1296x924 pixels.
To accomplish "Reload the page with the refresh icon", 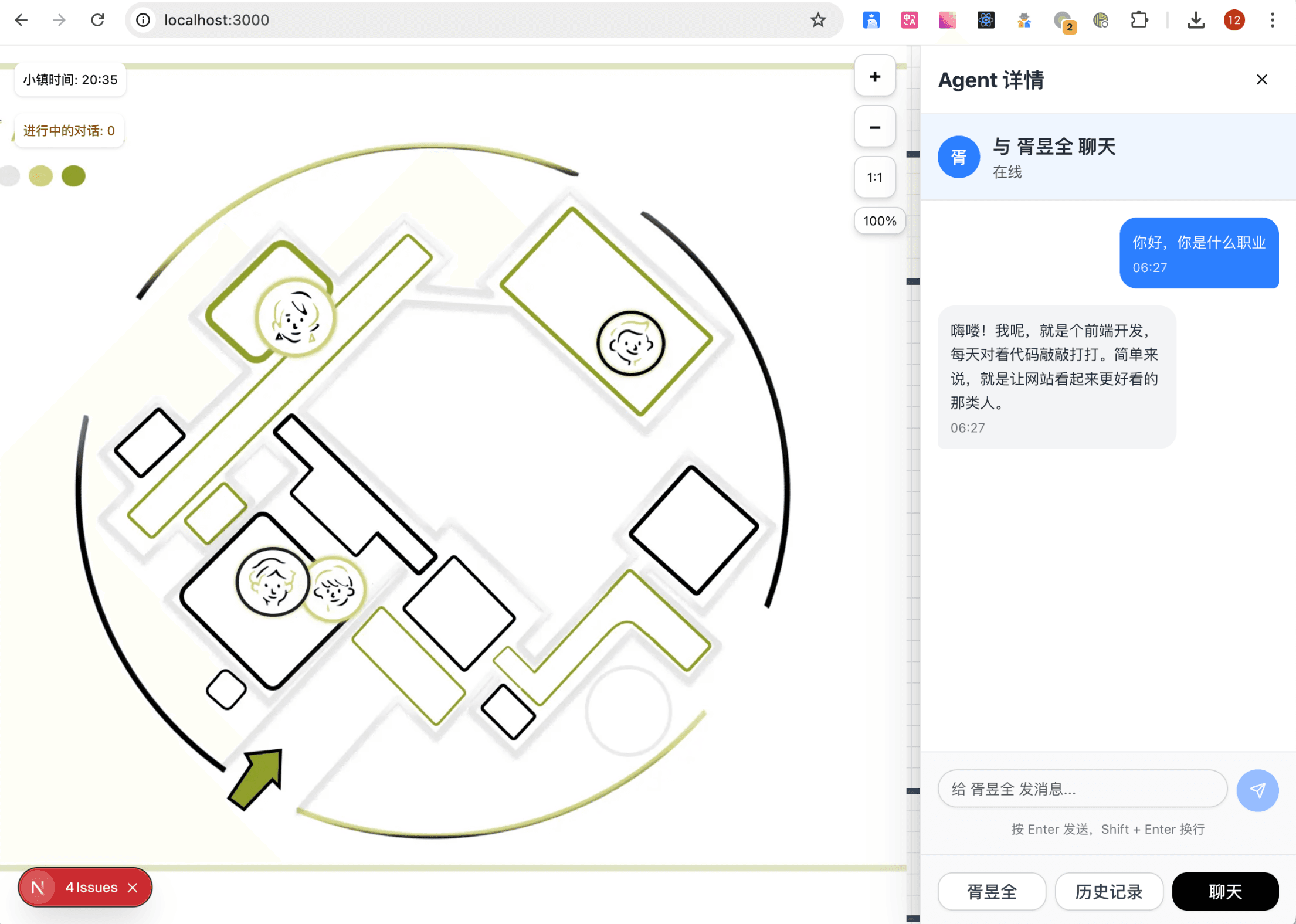I will coord(97,21).
